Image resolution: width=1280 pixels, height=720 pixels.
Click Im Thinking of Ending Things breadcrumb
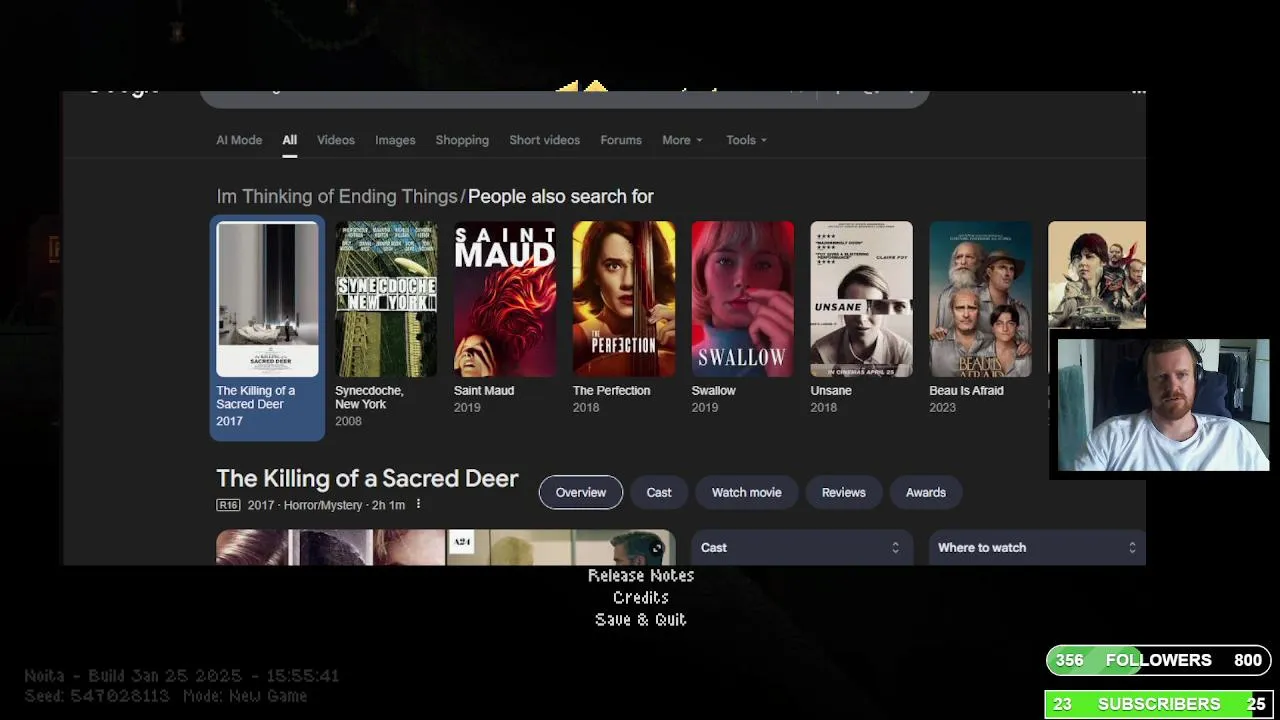[x=337, y=196]
